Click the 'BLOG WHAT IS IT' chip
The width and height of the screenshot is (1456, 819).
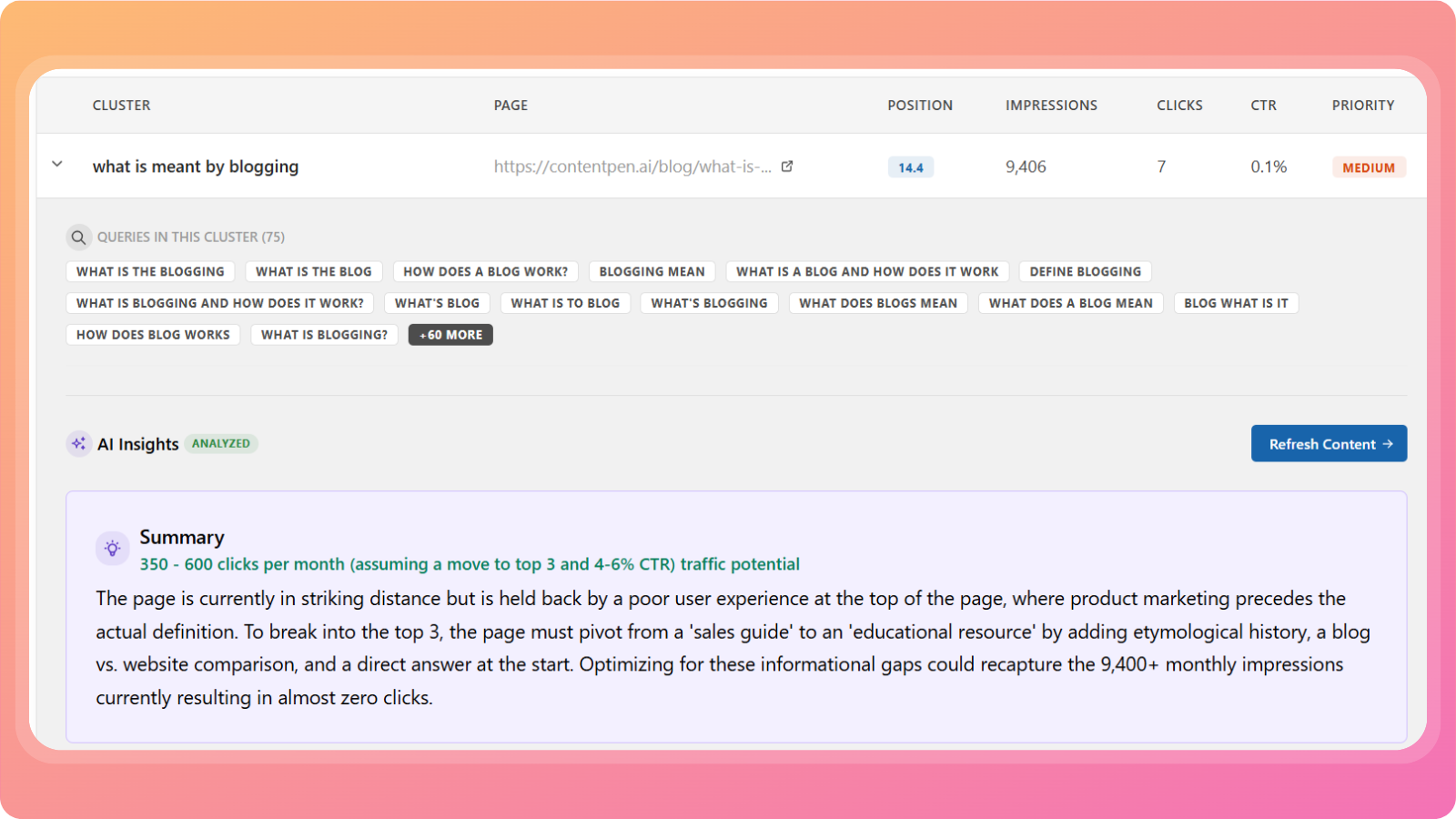[x=1236, y=303]
